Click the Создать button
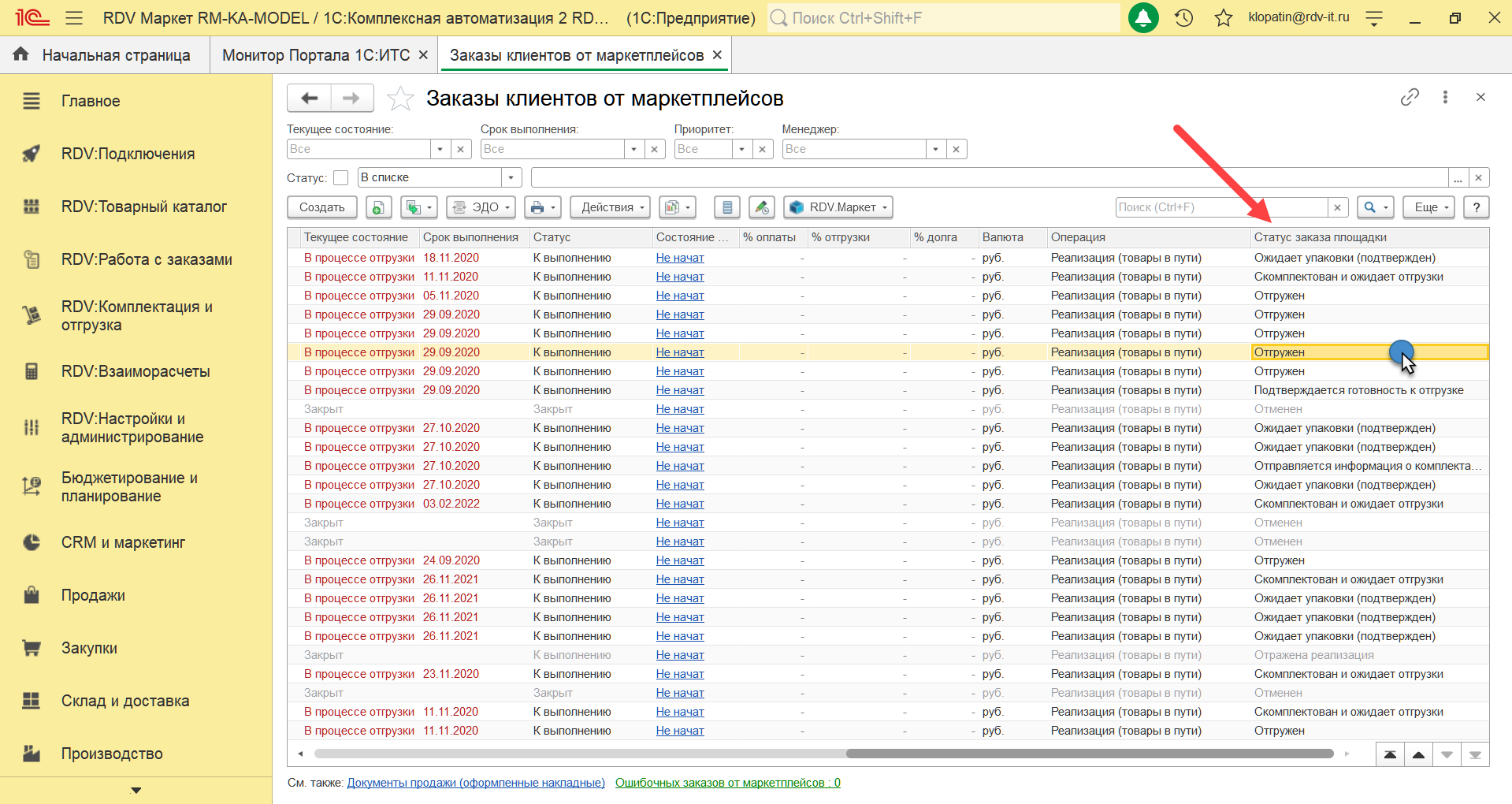The width and height of the screenshot is (1512, 804). click(321, 207)
